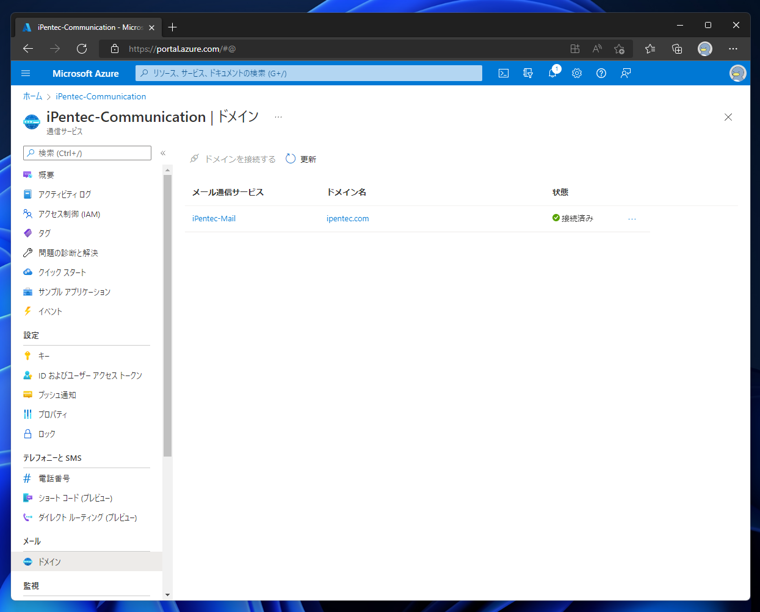Open ダイレクト ルーティング (プレビュー) item
Viewport: 760px width, 612px height.
pyautogui.click(x=87, y=518)
